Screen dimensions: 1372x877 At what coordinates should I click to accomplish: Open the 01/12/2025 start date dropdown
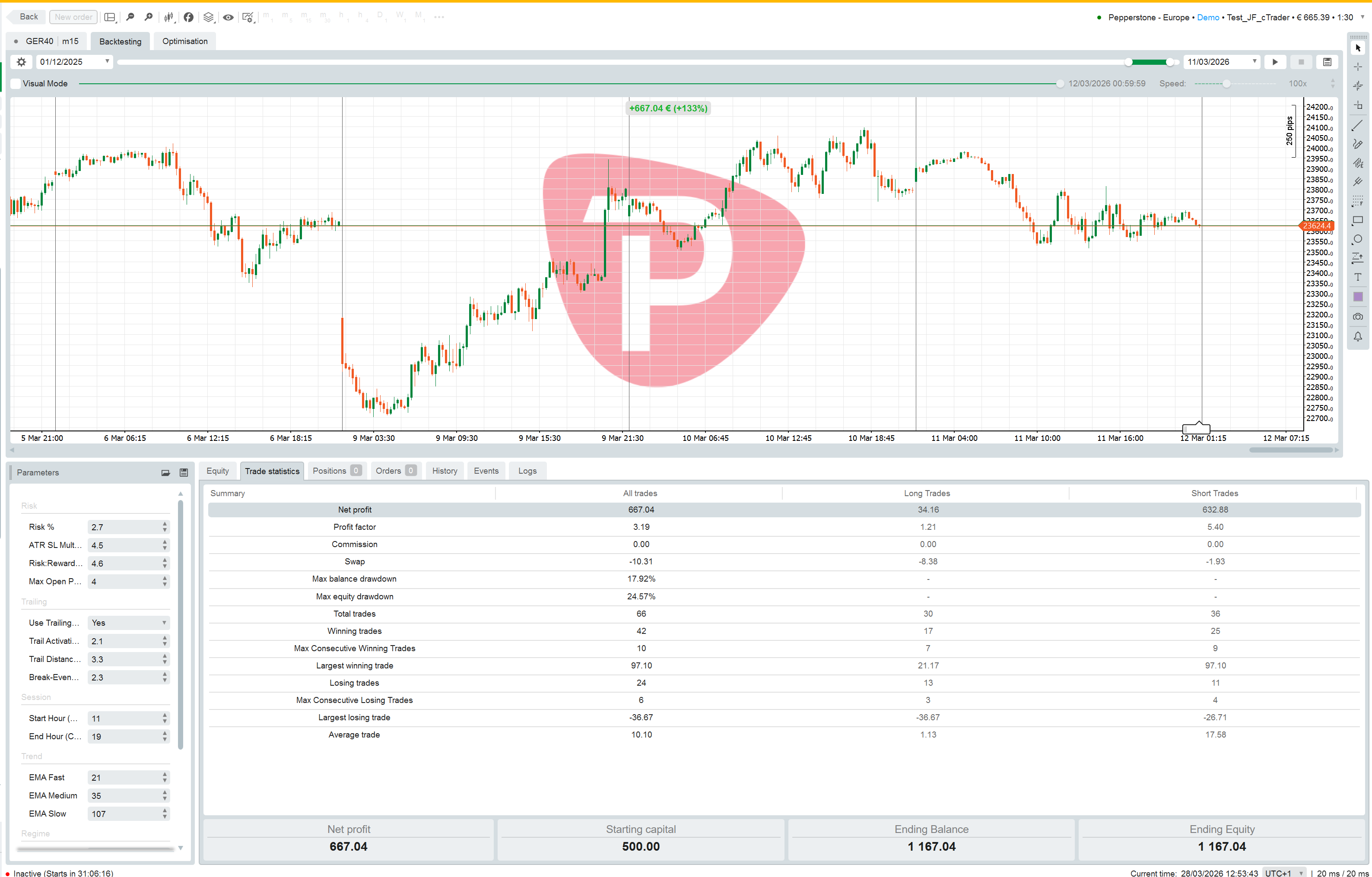tap(107, 61)
